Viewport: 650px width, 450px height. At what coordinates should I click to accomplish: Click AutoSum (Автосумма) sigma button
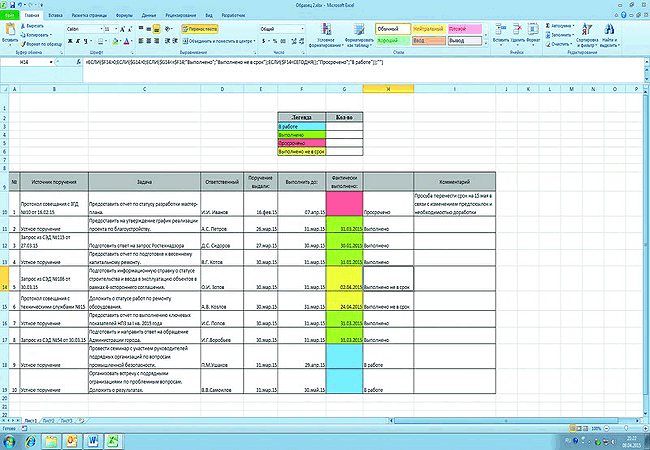[x=558, y=26]
